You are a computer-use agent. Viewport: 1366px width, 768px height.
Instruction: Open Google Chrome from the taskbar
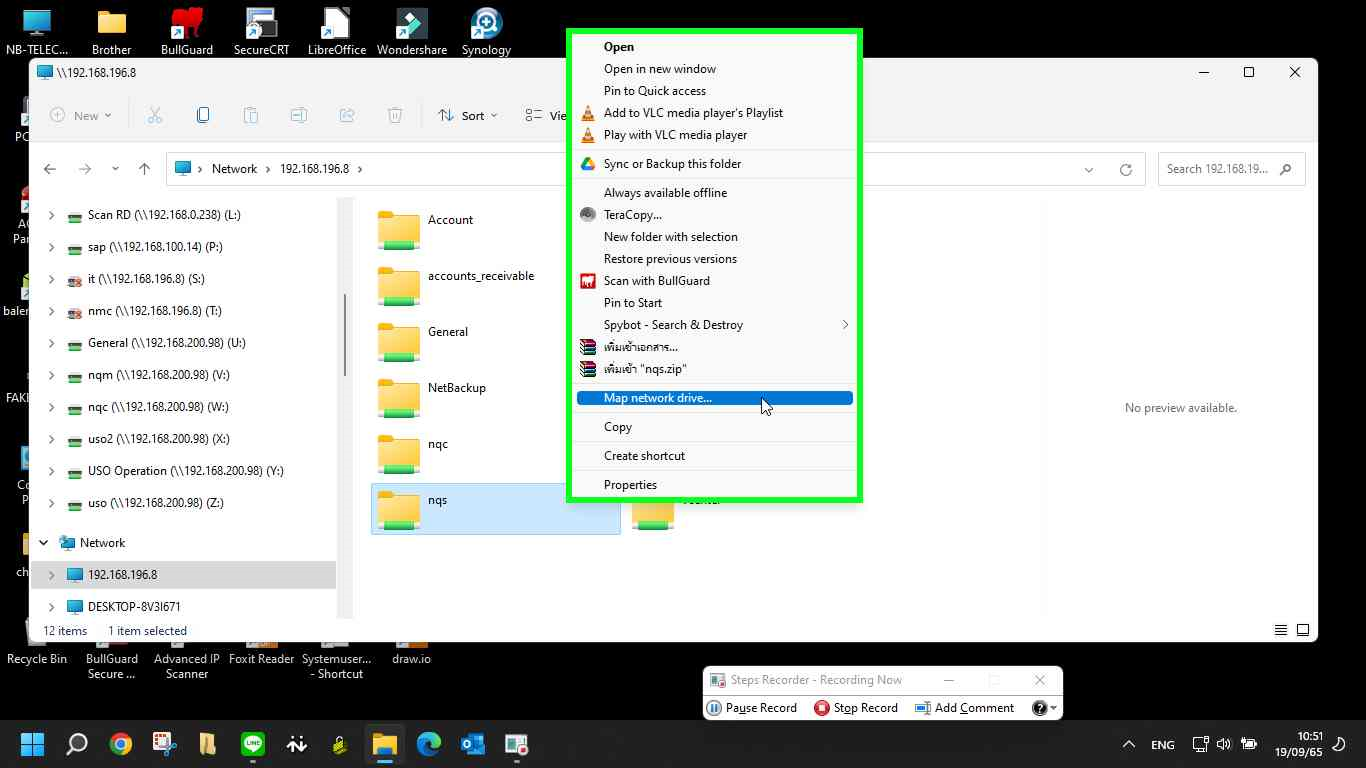(x=120, y=744)
